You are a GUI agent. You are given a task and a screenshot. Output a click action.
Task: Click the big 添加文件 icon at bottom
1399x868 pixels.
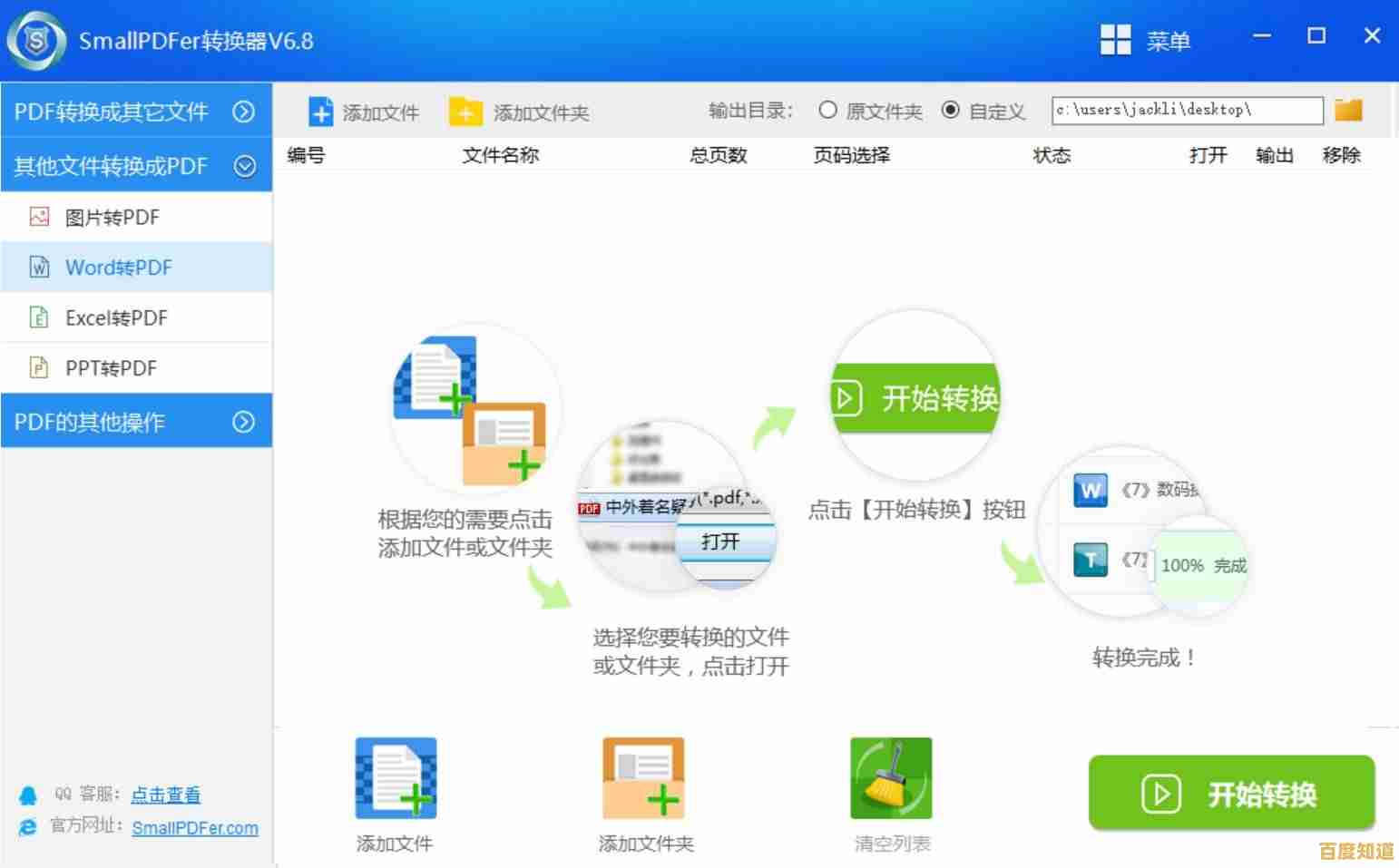click(395, 777)
